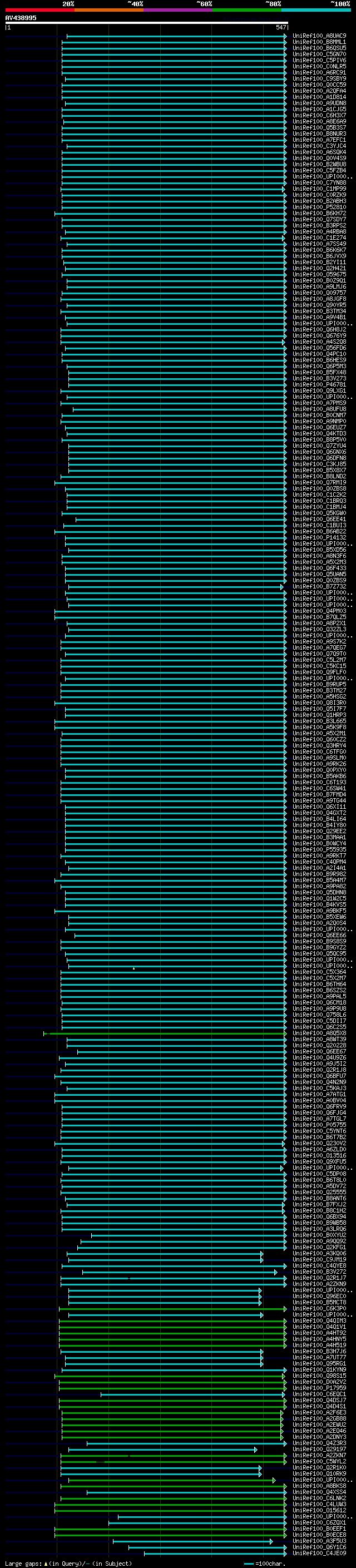The height and width of the screenshot is (1568, 356).
Task: Click hit name UniRef100_A6ZLD0
Action: (319, 1150)
